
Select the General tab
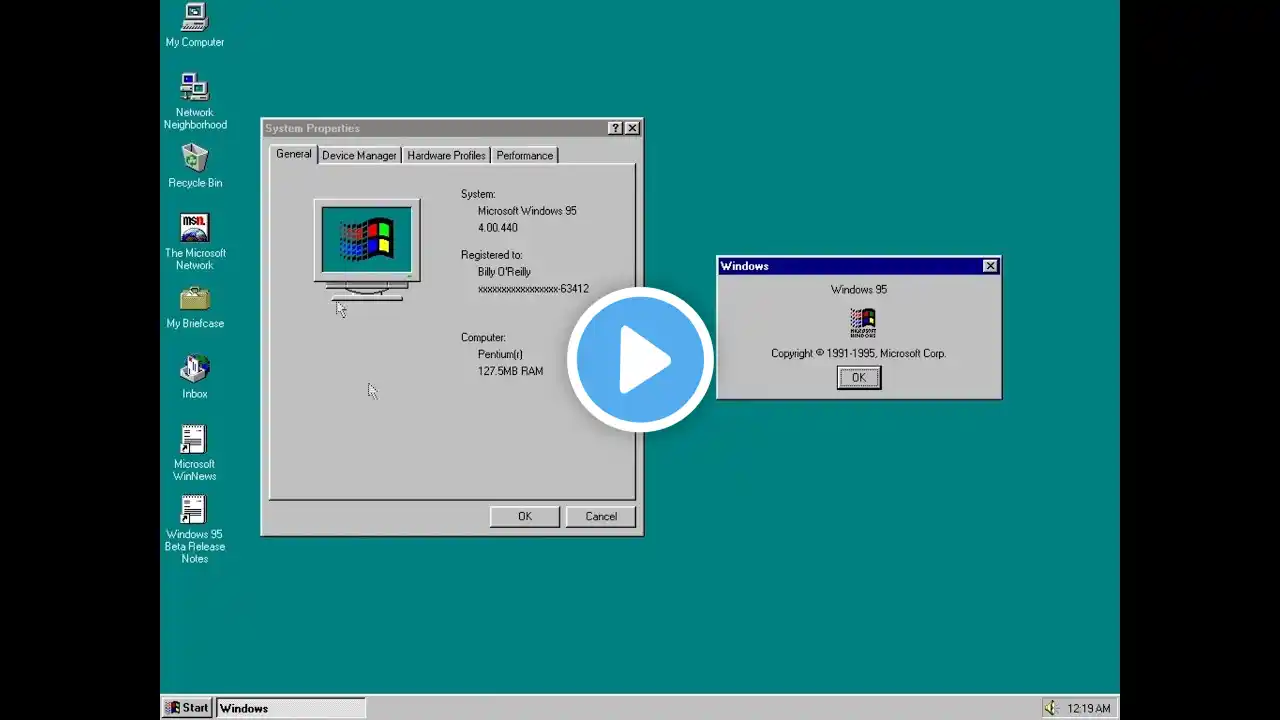(294, 154)
